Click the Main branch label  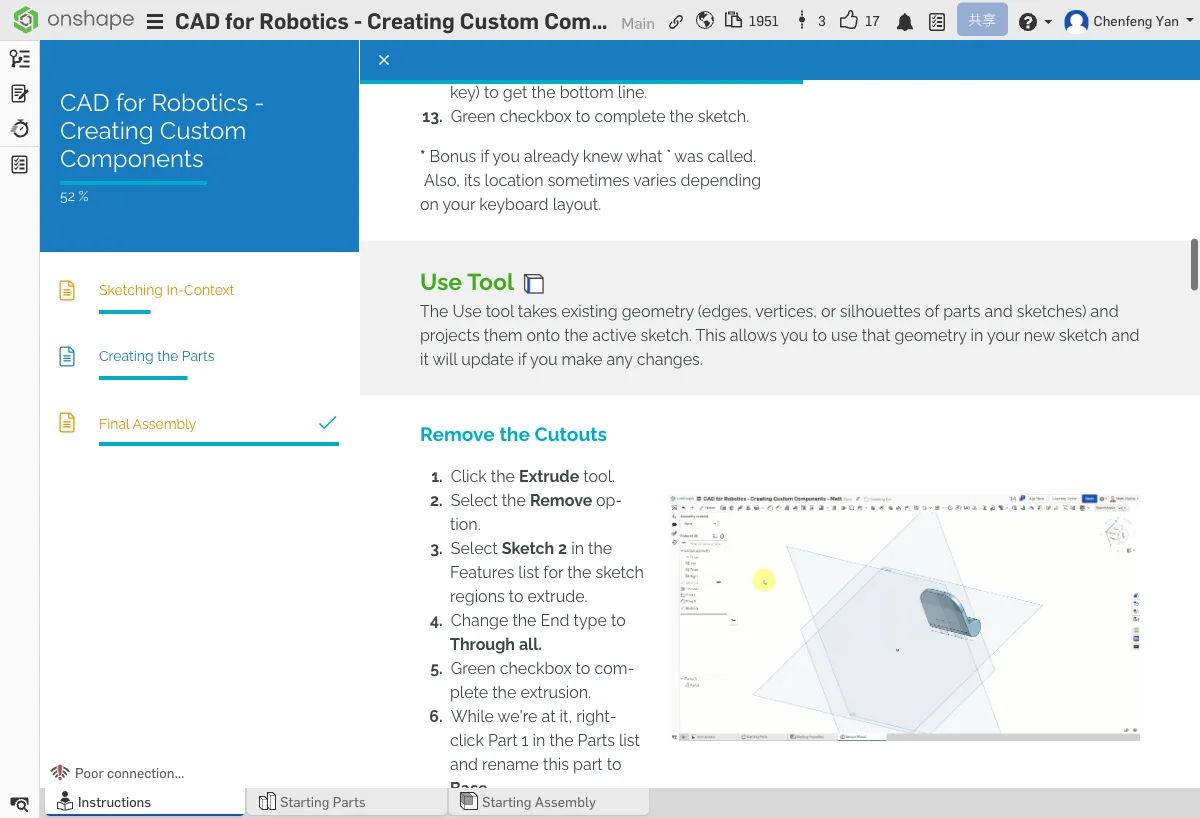(x=638, y=23)
